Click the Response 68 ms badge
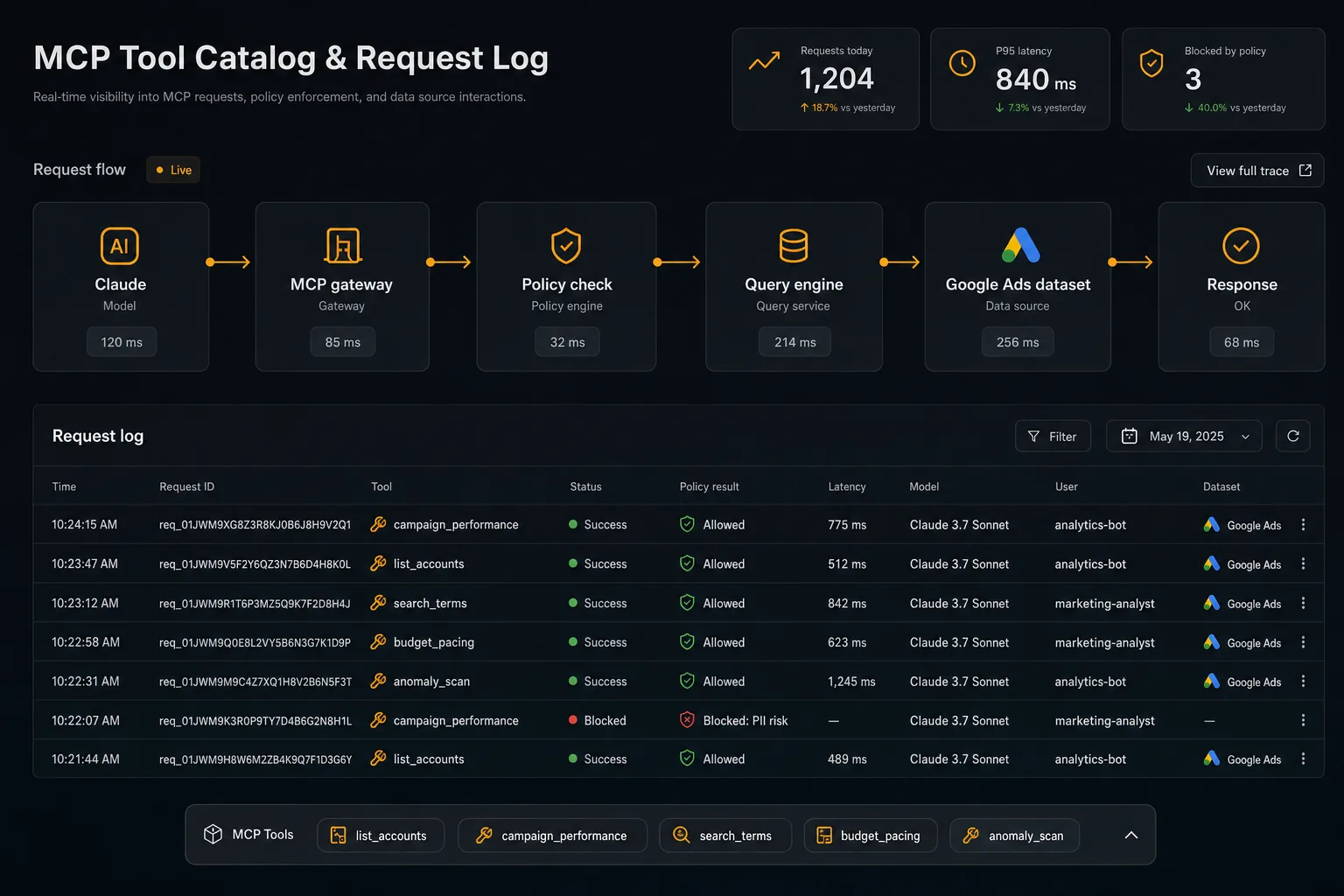Viewport: 1344px width, 896px height. [1242, 342]
